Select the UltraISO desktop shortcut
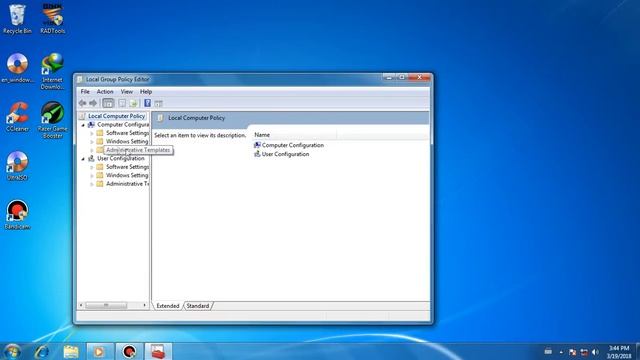 17,166
